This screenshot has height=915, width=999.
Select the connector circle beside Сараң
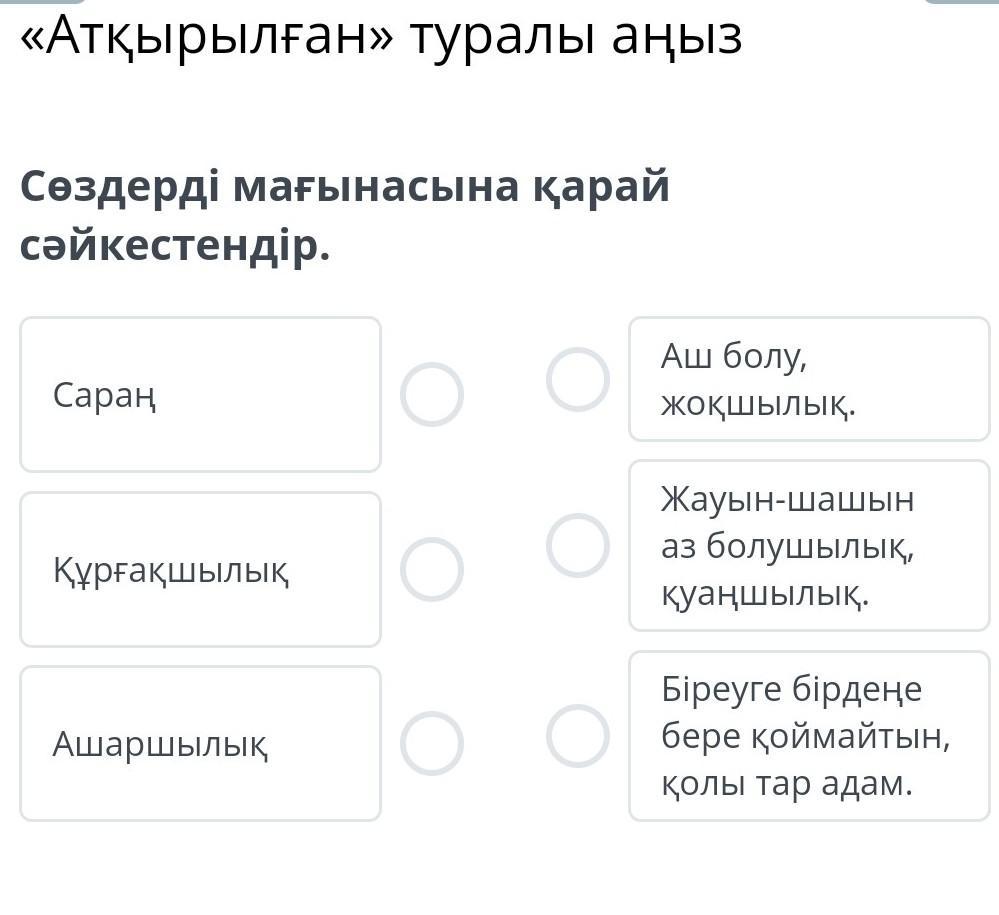(431, 394)
